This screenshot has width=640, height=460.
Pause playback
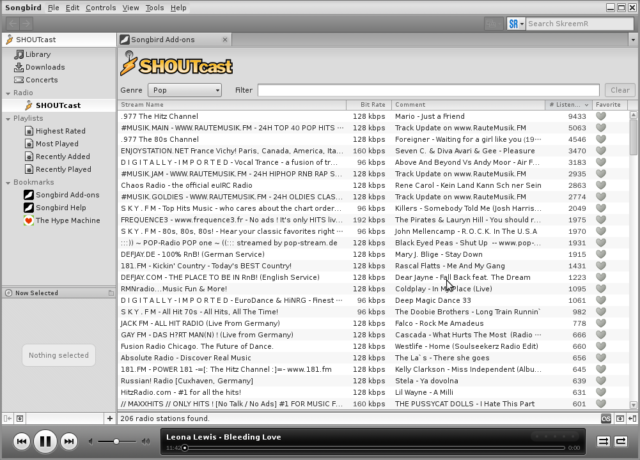[x=45, y=441]
